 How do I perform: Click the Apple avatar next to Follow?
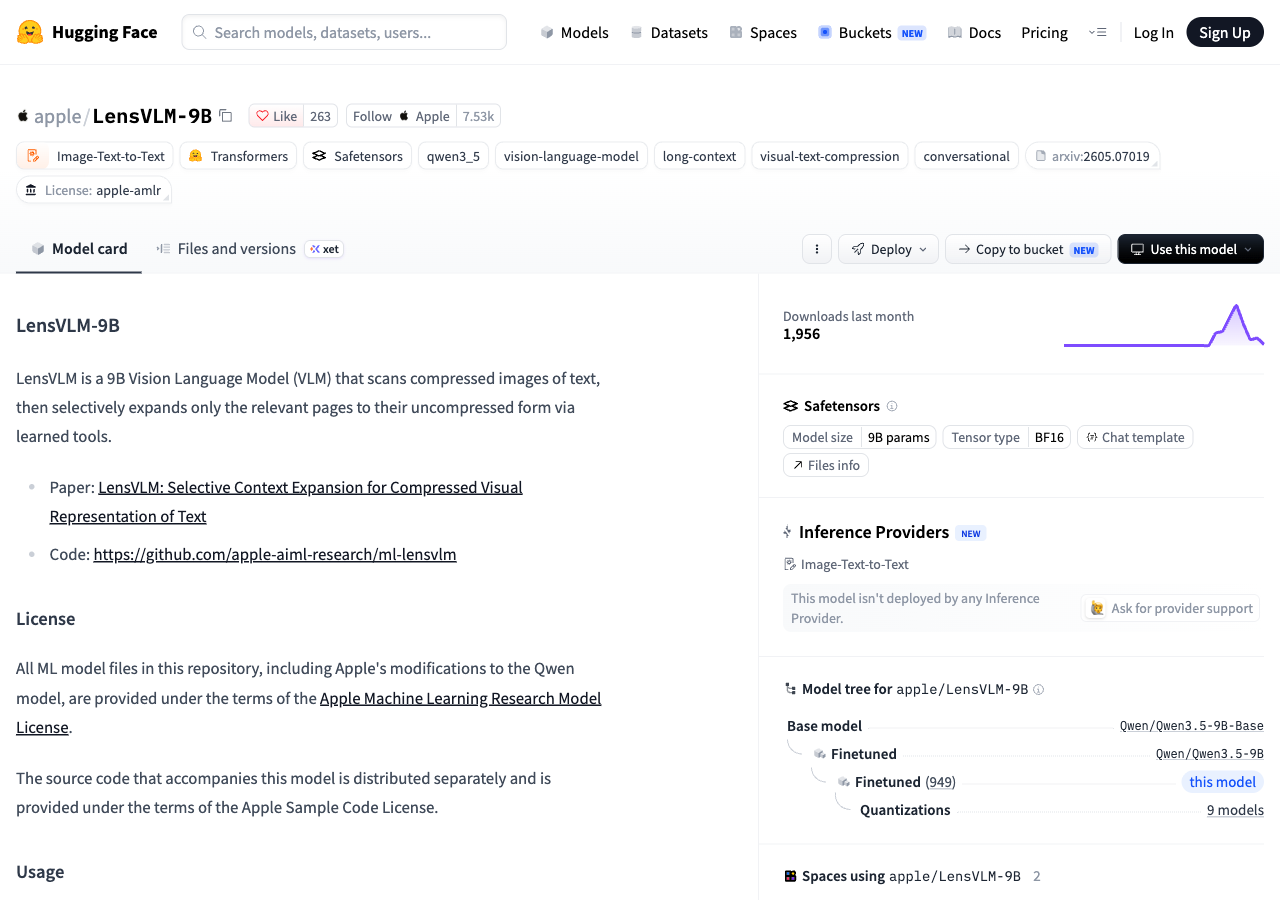tap(404, 116)
